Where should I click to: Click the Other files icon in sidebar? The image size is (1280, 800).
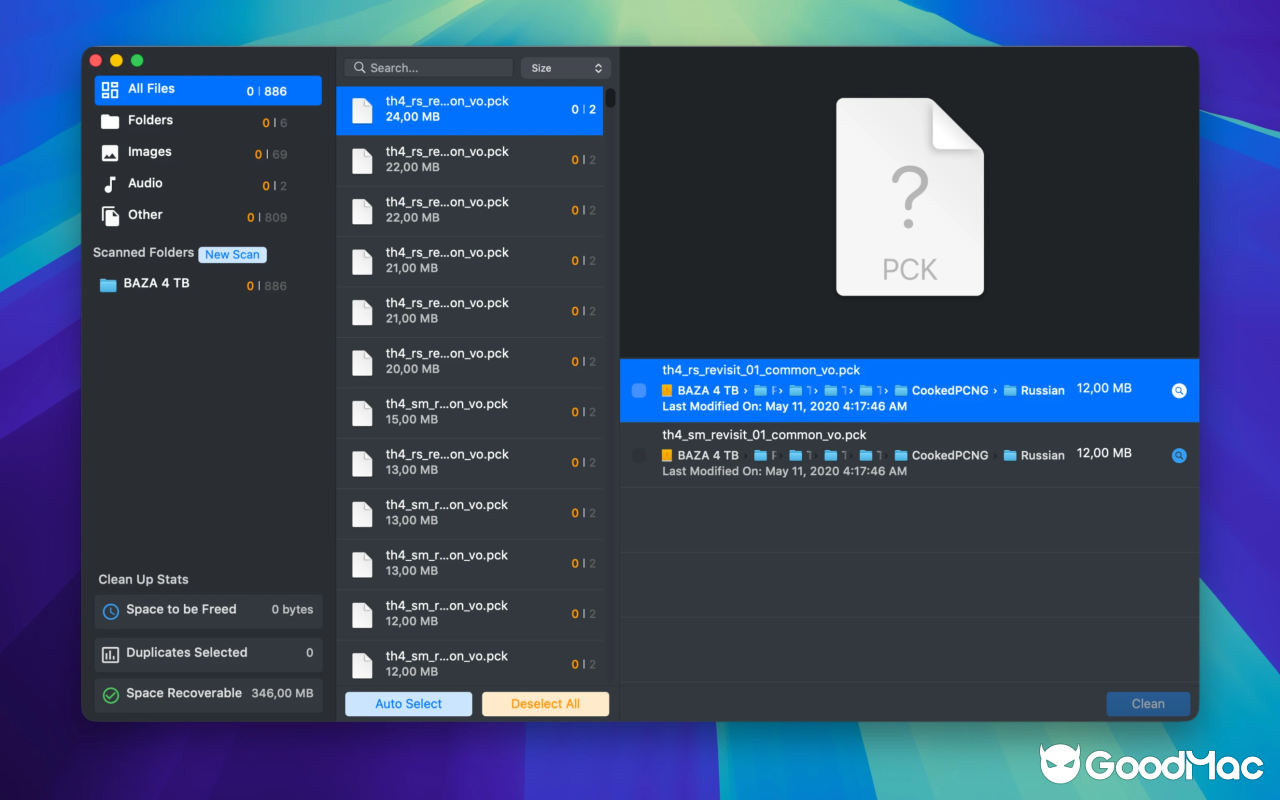coord(109,215)
